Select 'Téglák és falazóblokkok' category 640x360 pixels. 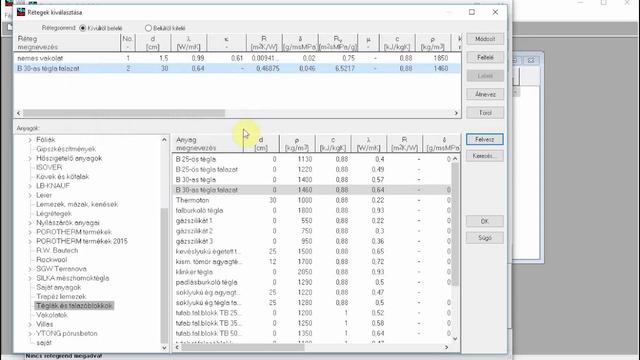[x=74, y=306]
